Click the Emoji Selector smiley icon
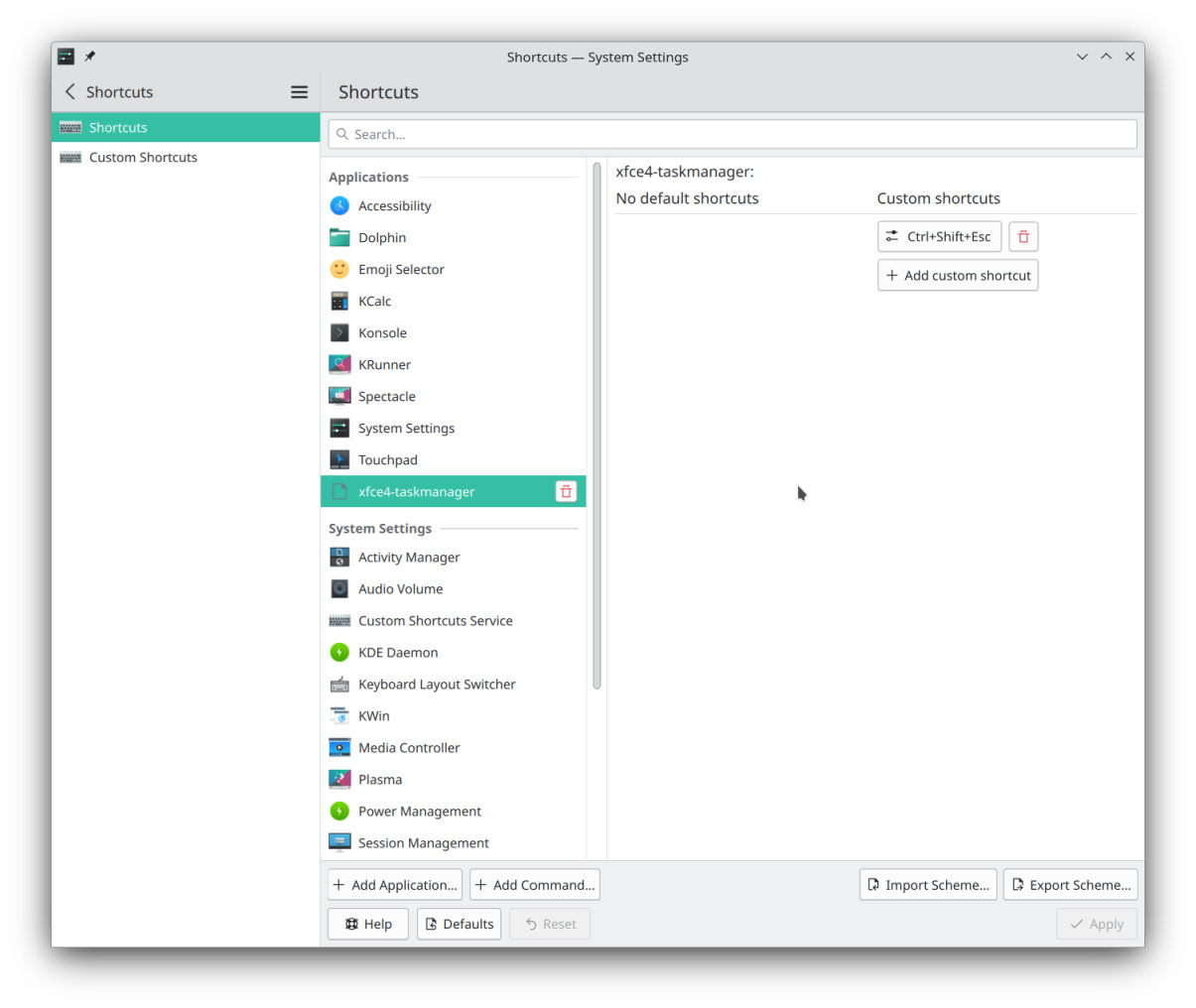This screenshot has width=1196, height=1008. click(x=339, y=269)
